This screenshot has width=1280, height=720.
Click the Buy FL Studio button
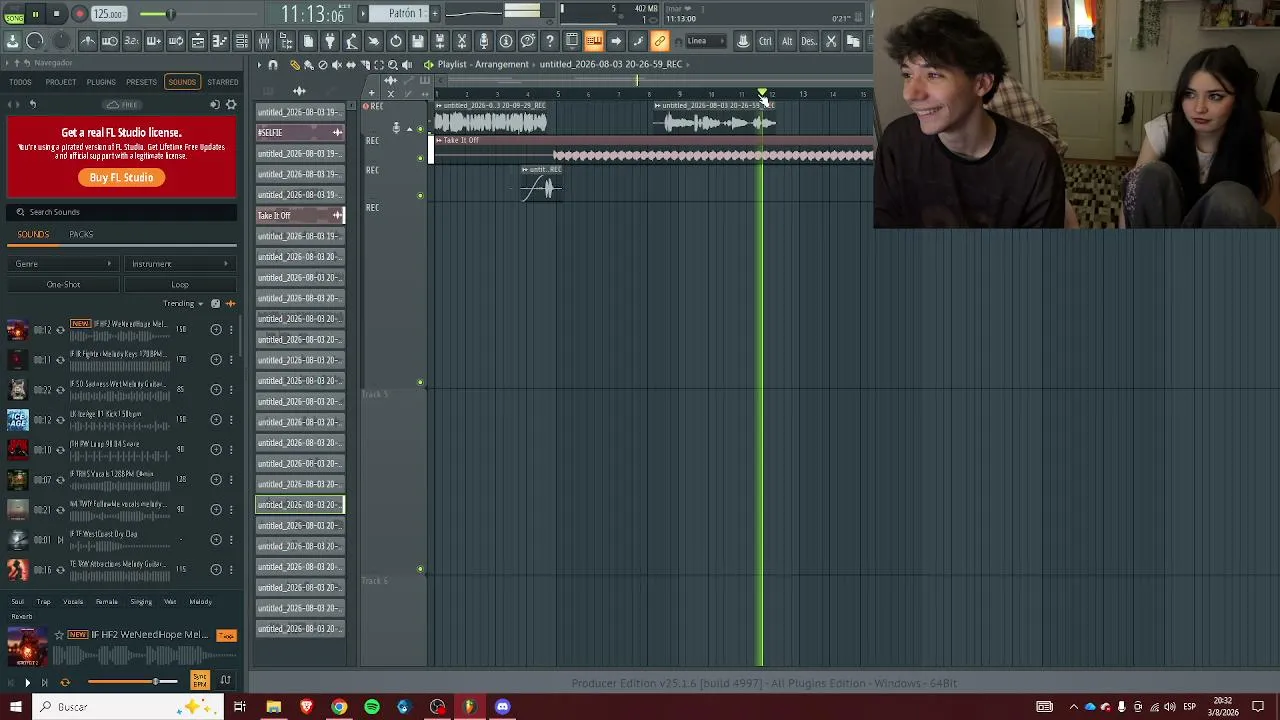pos(121,178)
